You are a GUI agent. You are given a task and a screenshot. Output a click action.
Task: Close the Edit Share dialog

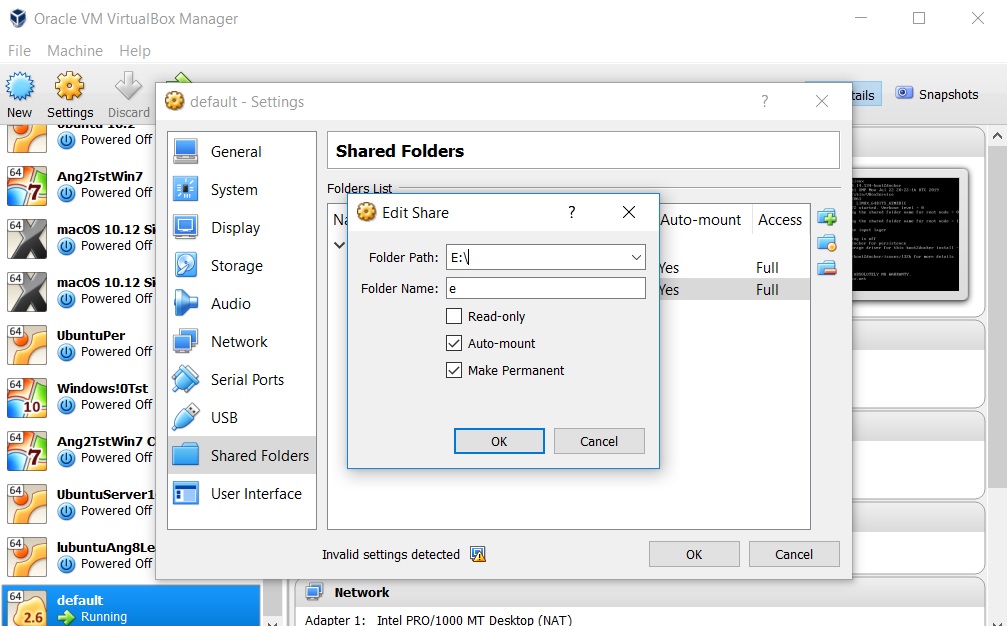pos(629,213)
